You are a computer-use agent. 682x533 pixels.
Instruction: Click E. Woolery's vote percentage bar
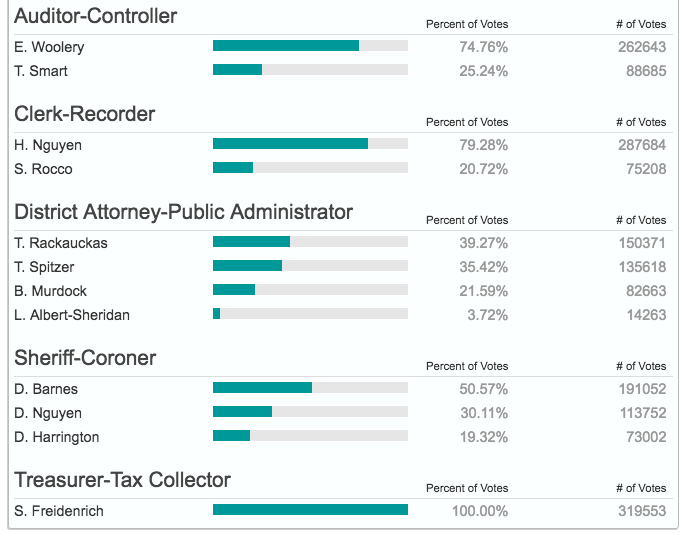pos(310,46)
